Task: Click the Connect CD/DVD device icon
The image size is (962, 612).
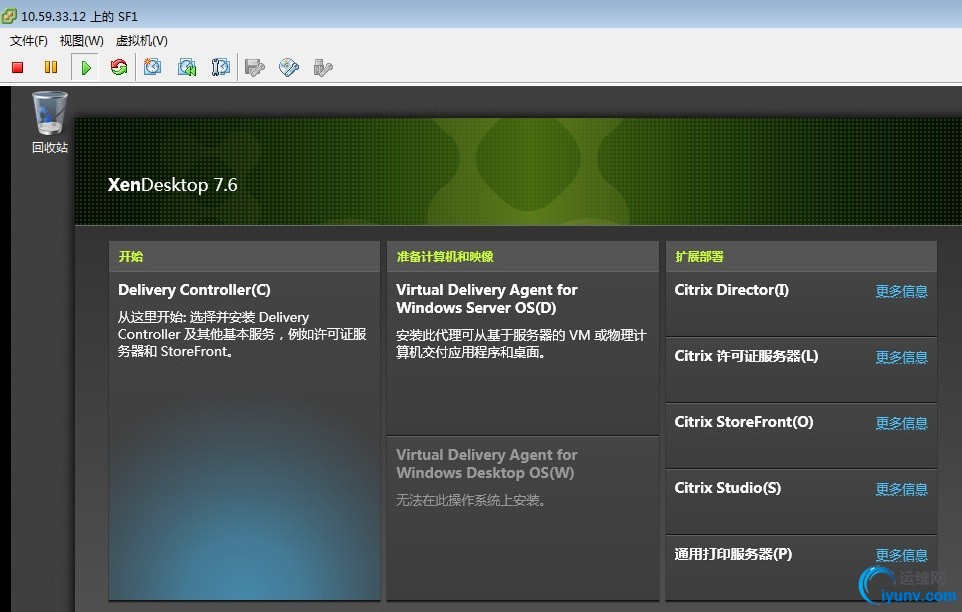Action: [x=289, y=67]
